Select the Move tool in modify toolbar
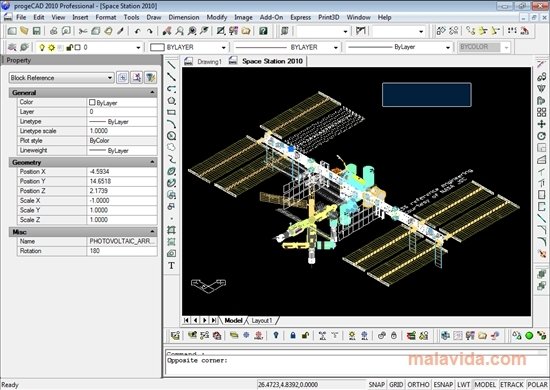 [541, 124]
